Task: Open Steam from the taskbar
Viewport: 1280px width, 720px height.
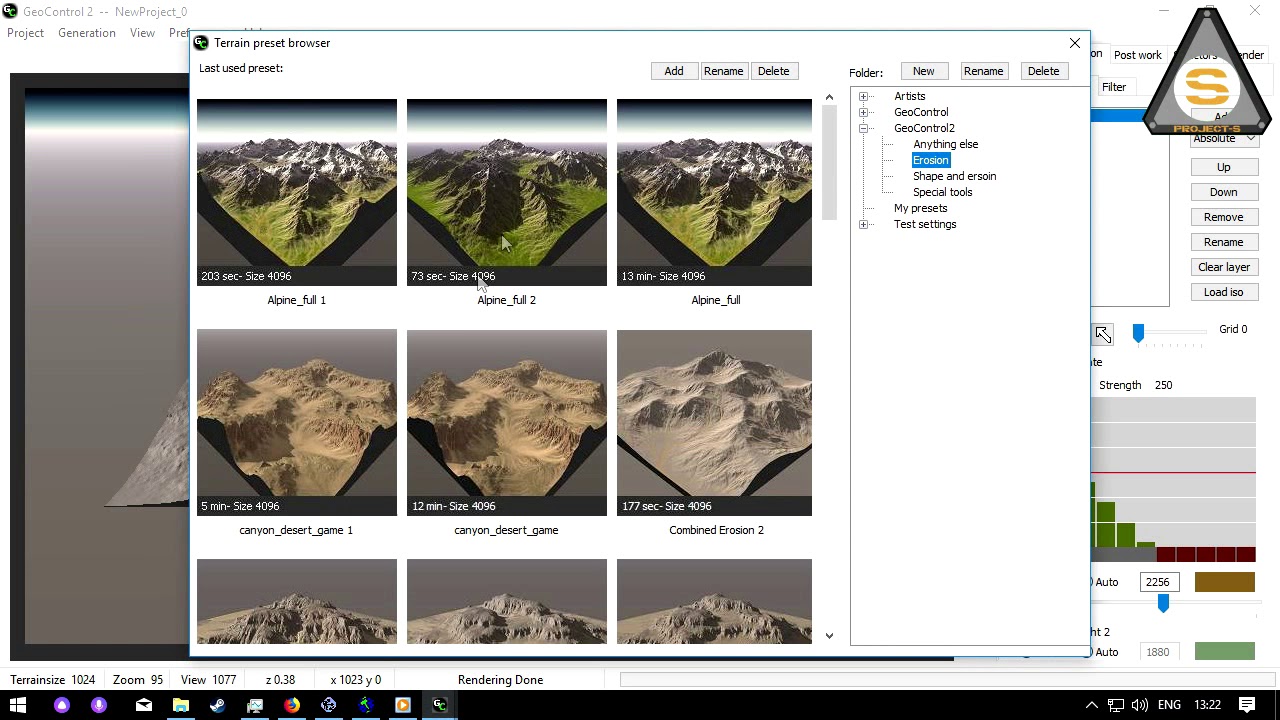Action: [218, 705]
